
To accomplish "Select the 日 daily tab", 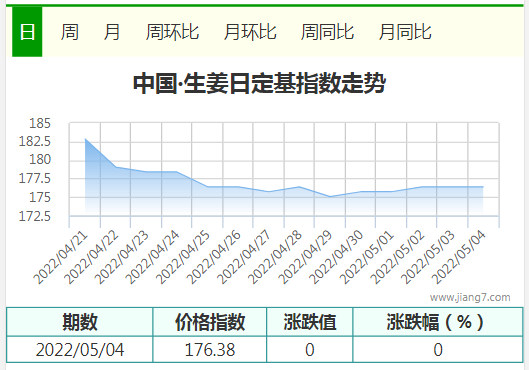I will coord(27,32).
